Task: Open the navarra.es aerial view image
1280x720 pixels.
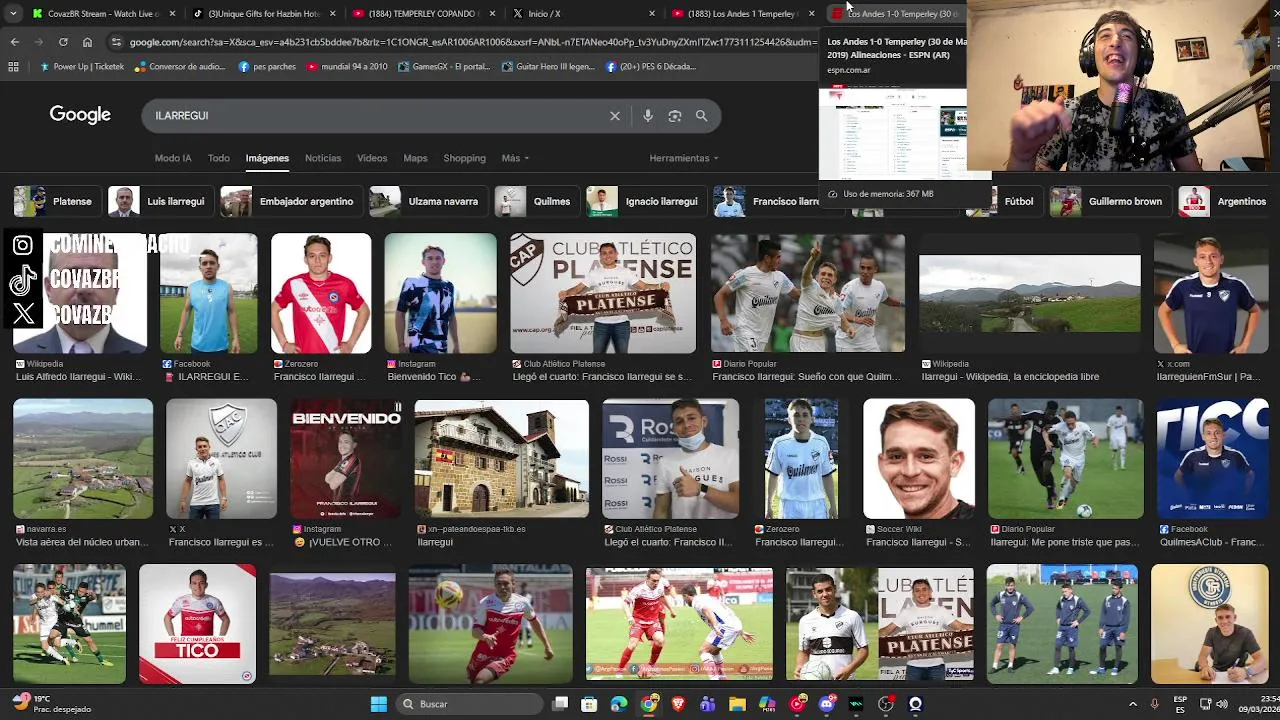Action: pyautogui.click(x=83, y=459)
